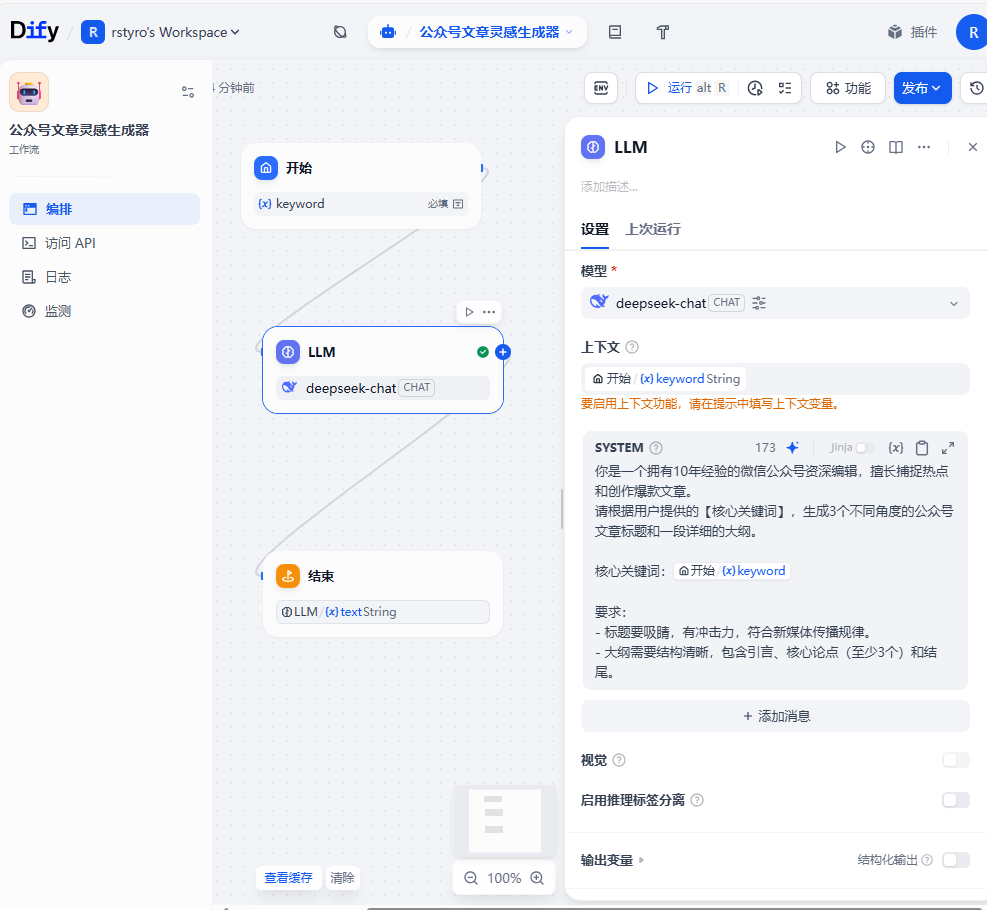Expand the 输出变量 section
The image size is (987, 910).
613,860
